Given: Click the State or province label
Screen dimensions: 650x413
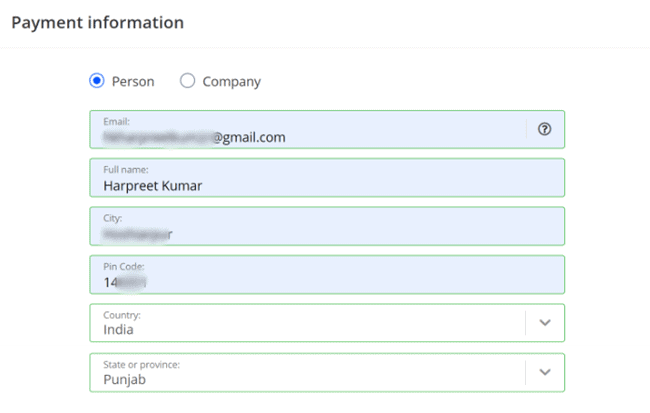Looking at the screenshot, I should click(x=141, y=364).
